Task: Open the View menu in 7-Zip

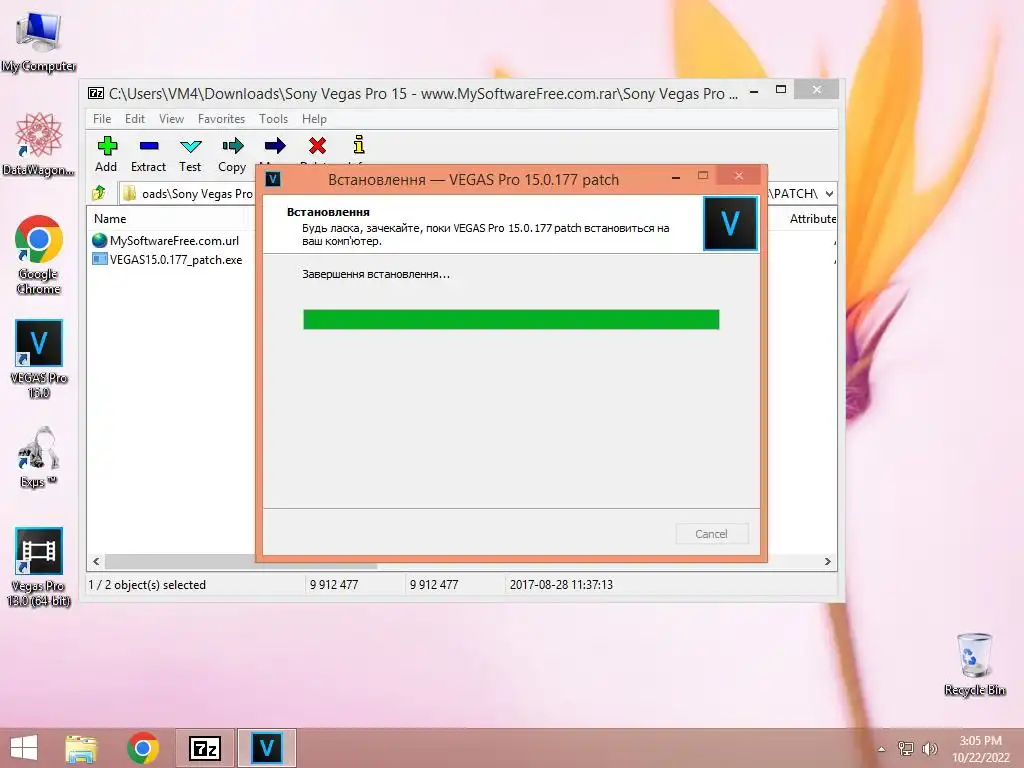Action: tap(171, 119)
